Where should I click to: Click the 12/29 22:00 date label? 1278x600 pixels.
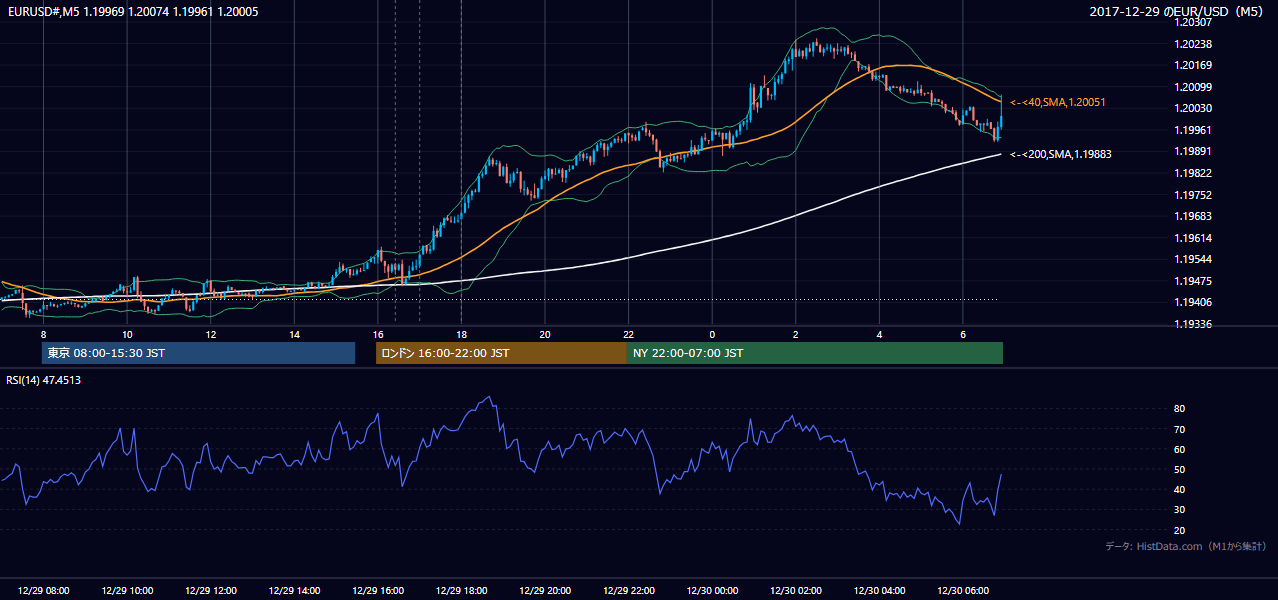coord(629,591)
